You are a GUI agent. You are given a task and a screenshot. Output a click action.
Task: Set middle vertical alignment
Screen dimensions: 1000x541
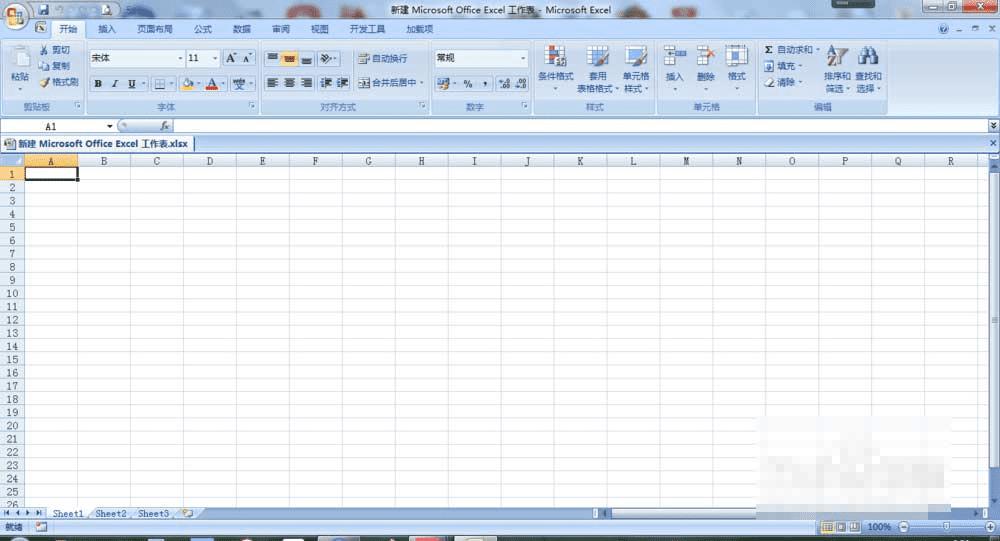290,58
